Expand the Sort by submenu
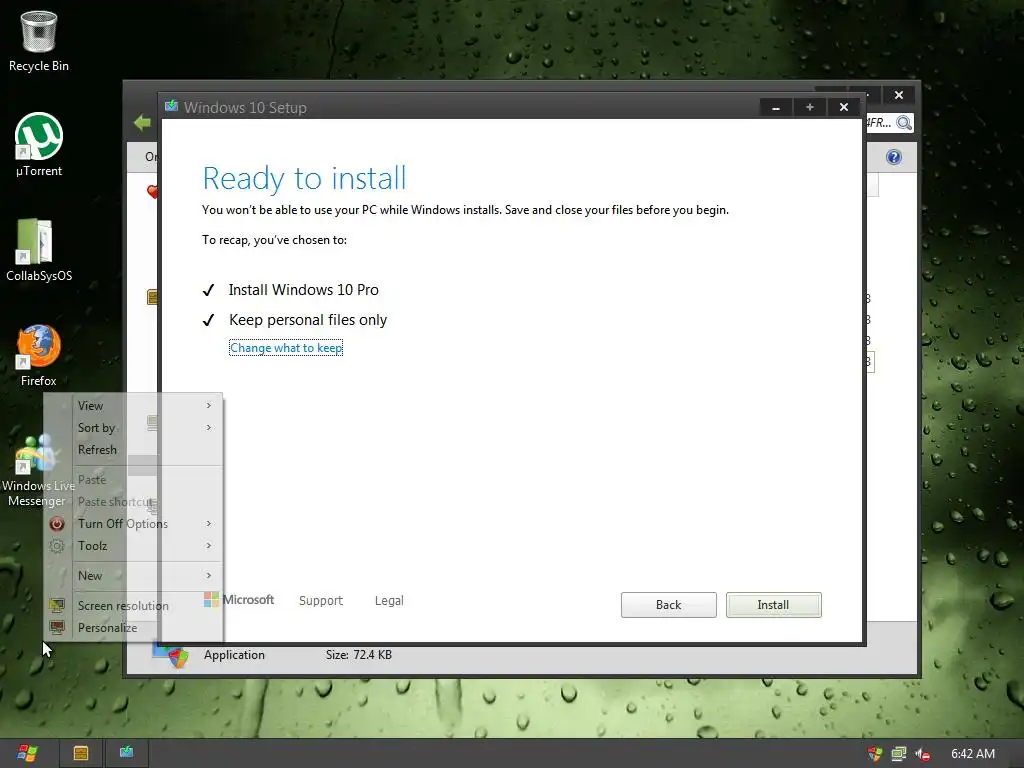 134,428
